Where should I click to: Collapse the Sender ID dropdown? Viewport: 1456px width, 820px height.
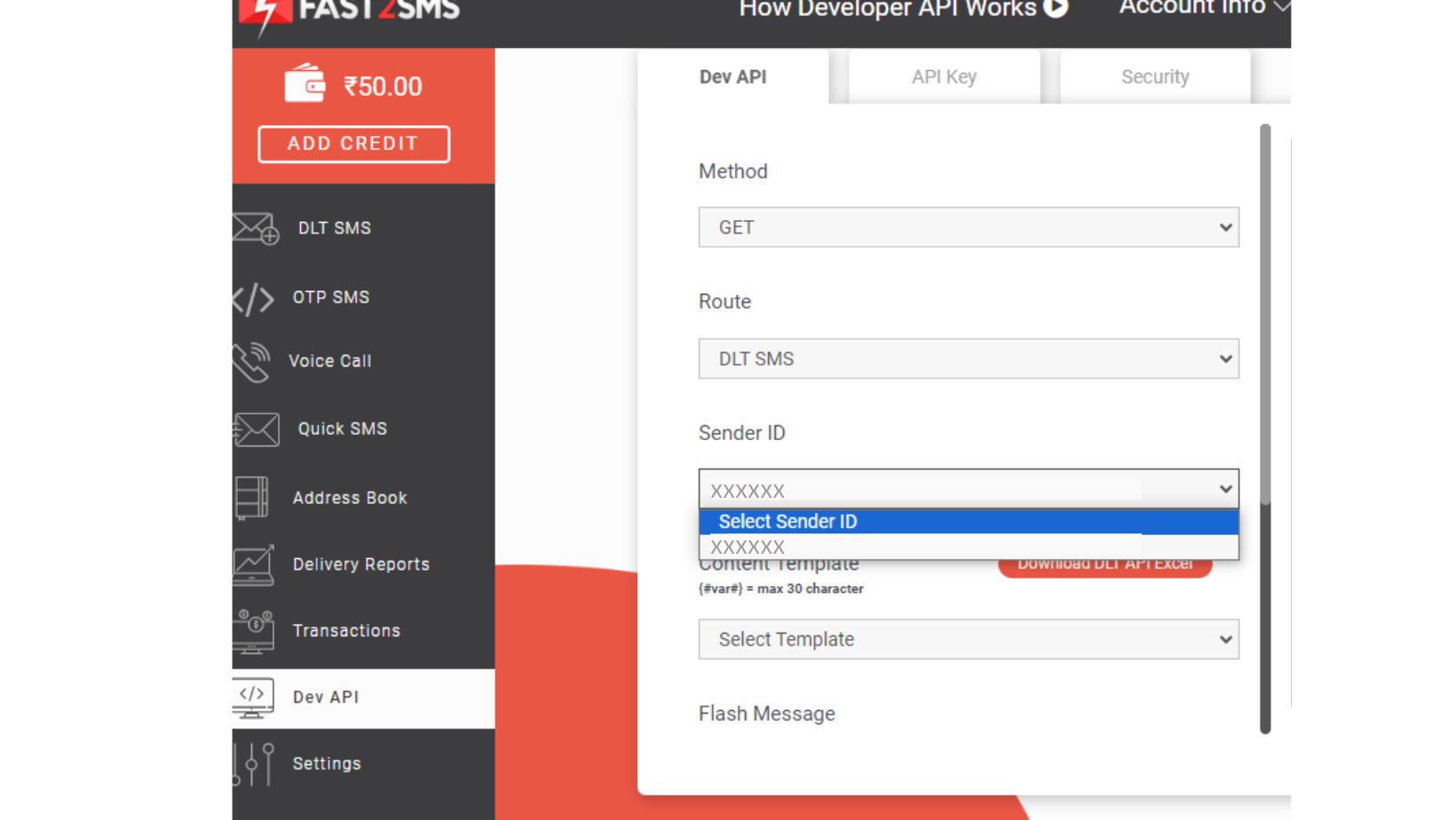click(969, 489)
